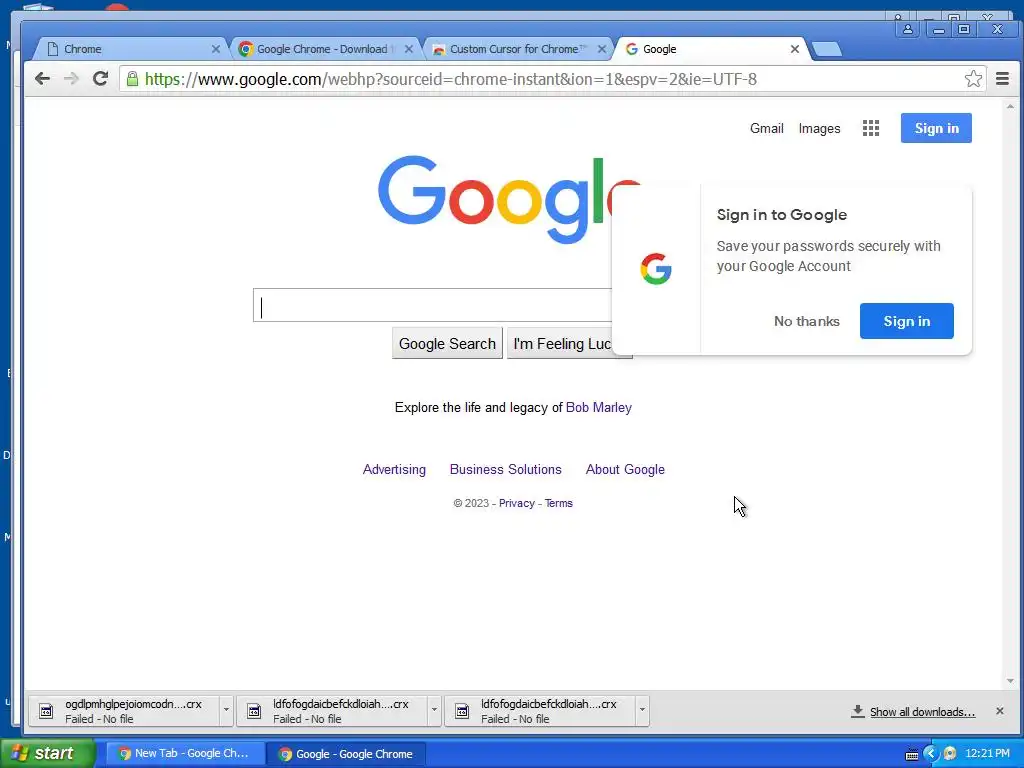Dismiss popup with No thanks

807,321
